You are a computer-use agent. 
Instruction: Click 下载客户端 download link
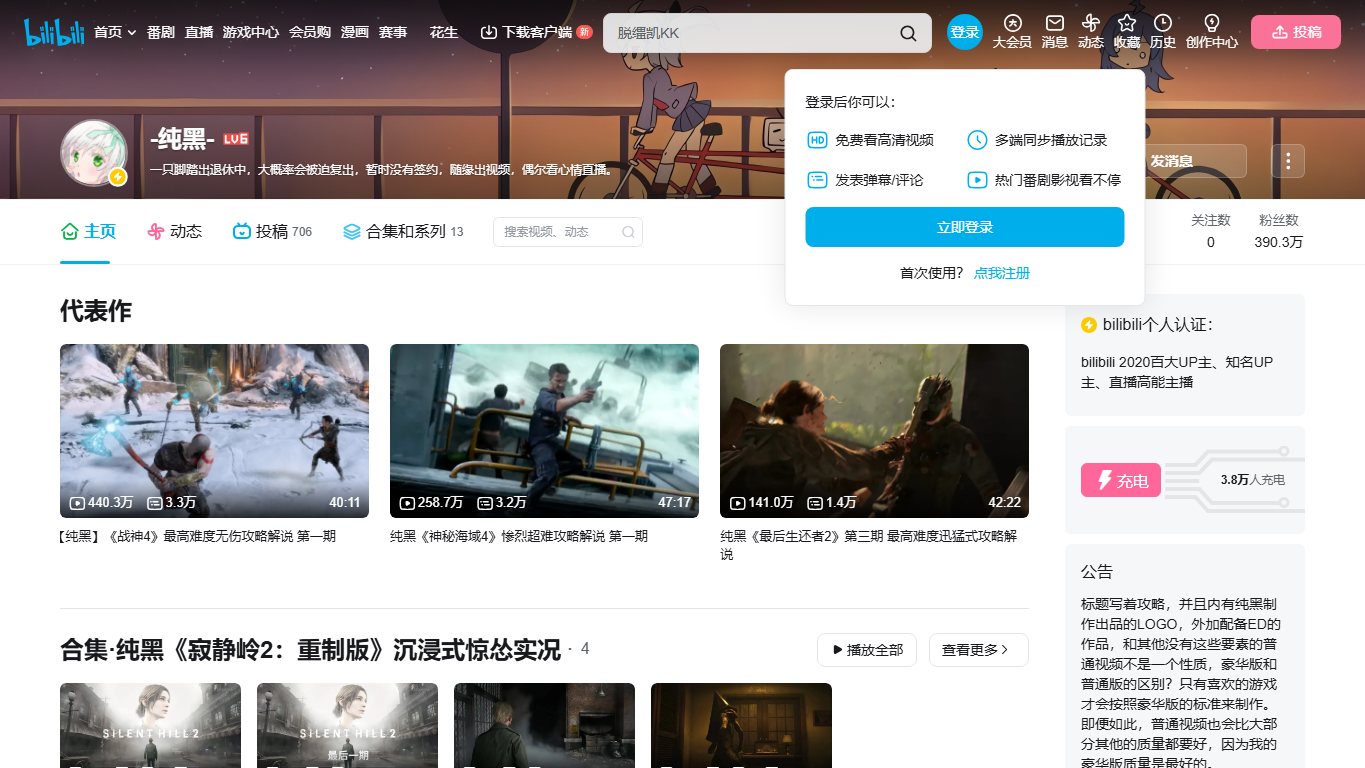(x=536, y=32)
